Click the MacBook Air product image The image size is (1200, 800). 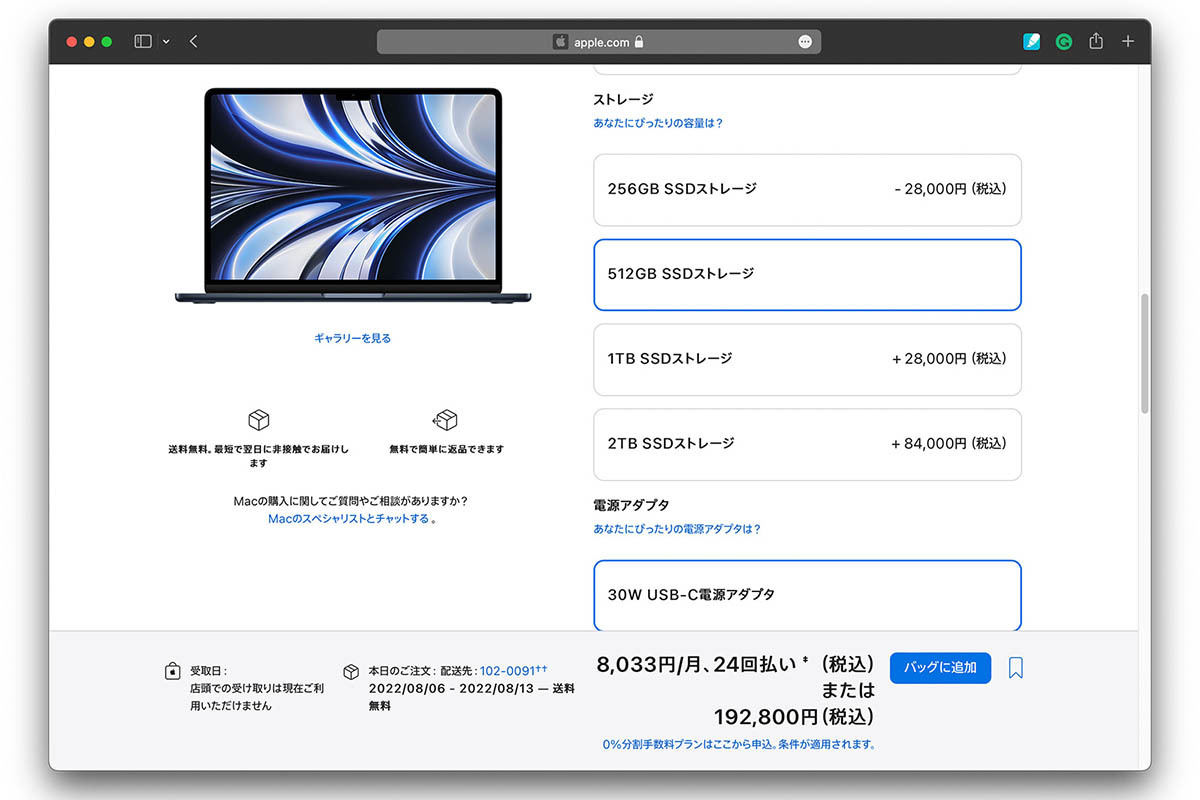(353, 196)
